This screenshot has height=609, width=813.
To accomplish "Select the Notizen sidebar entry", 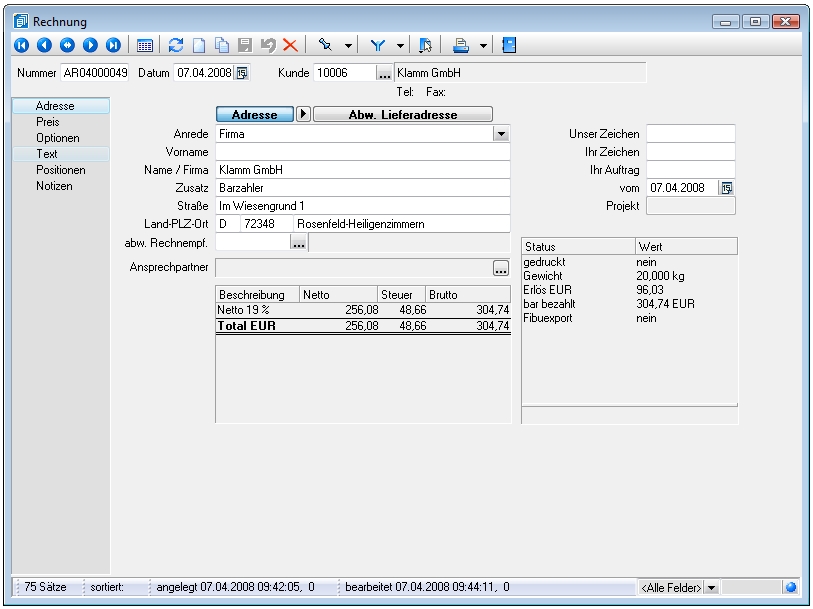I will point(54,186).
